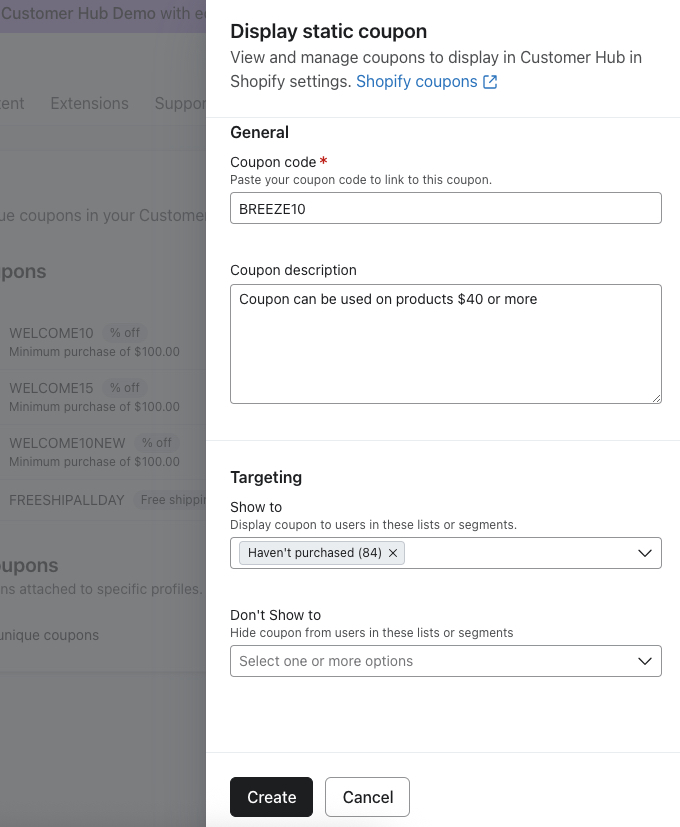Remove the Haven't purchased segment tag
The width and height of the screenshot is (680, 827).
[x=393, y=553]
